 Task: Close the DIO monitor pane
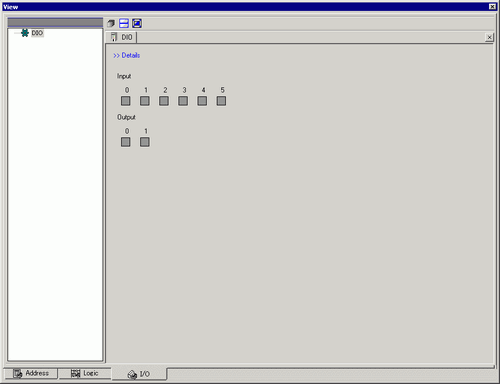(489, 37)
